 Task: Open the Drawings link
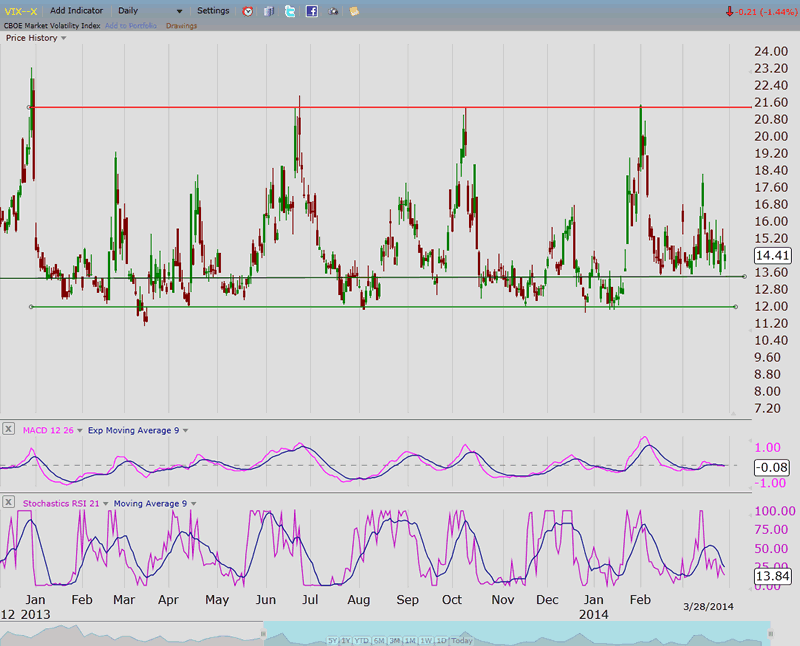click(x=181, y=25)
